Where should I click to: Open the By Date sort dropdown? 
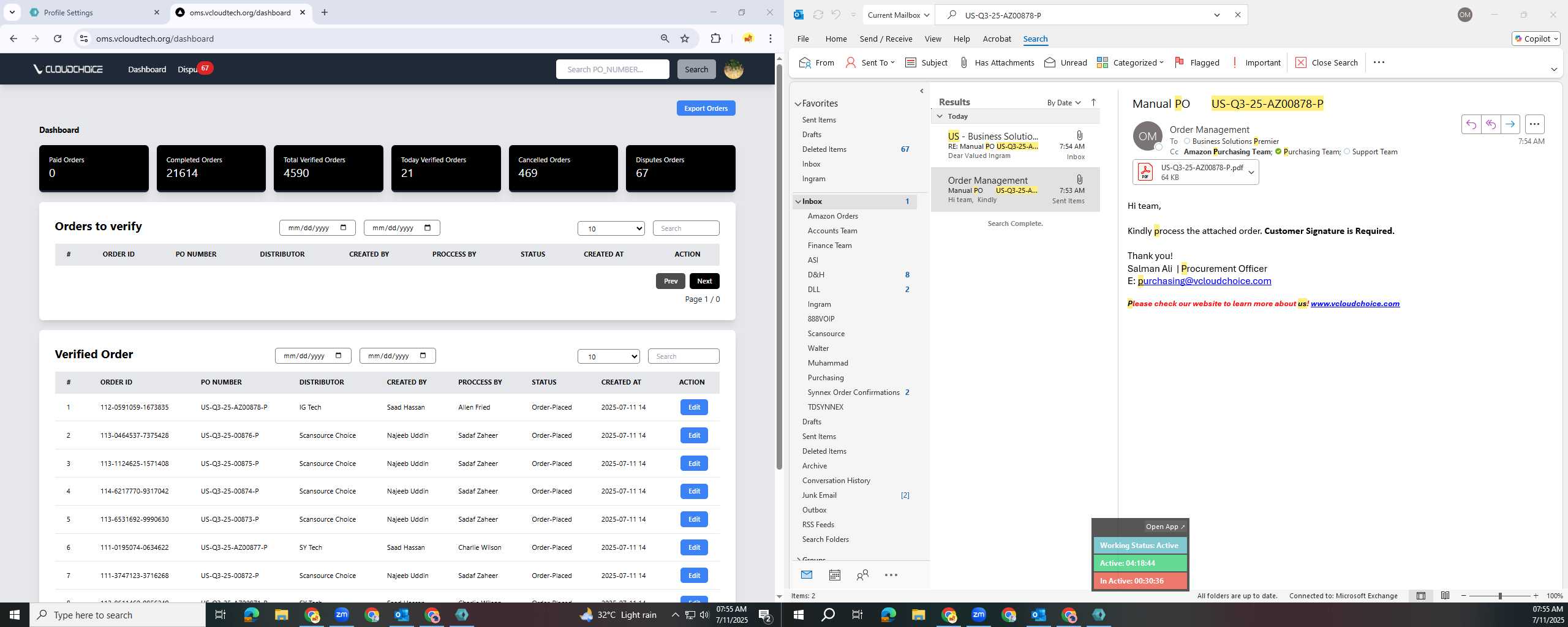pos(1064,102)
